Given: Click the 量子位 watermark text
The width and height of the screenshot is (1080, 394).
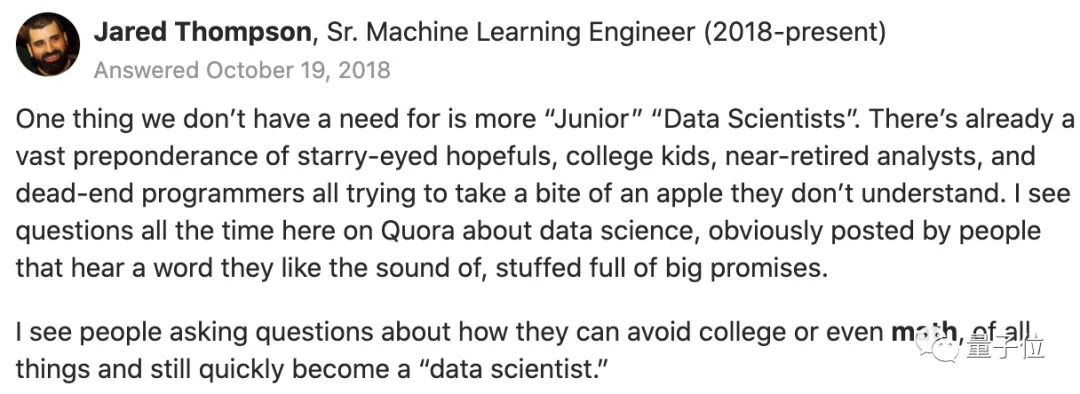Looking at the screenshot, I should (1006, 347).
